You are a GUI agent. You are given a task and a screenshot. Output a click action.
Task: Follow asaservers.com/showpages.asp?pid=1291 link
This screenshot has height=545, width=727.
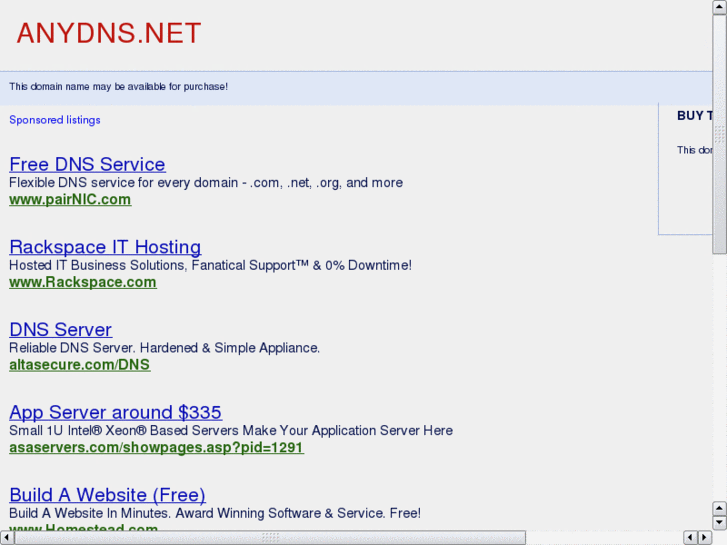[x=156, y=447]
